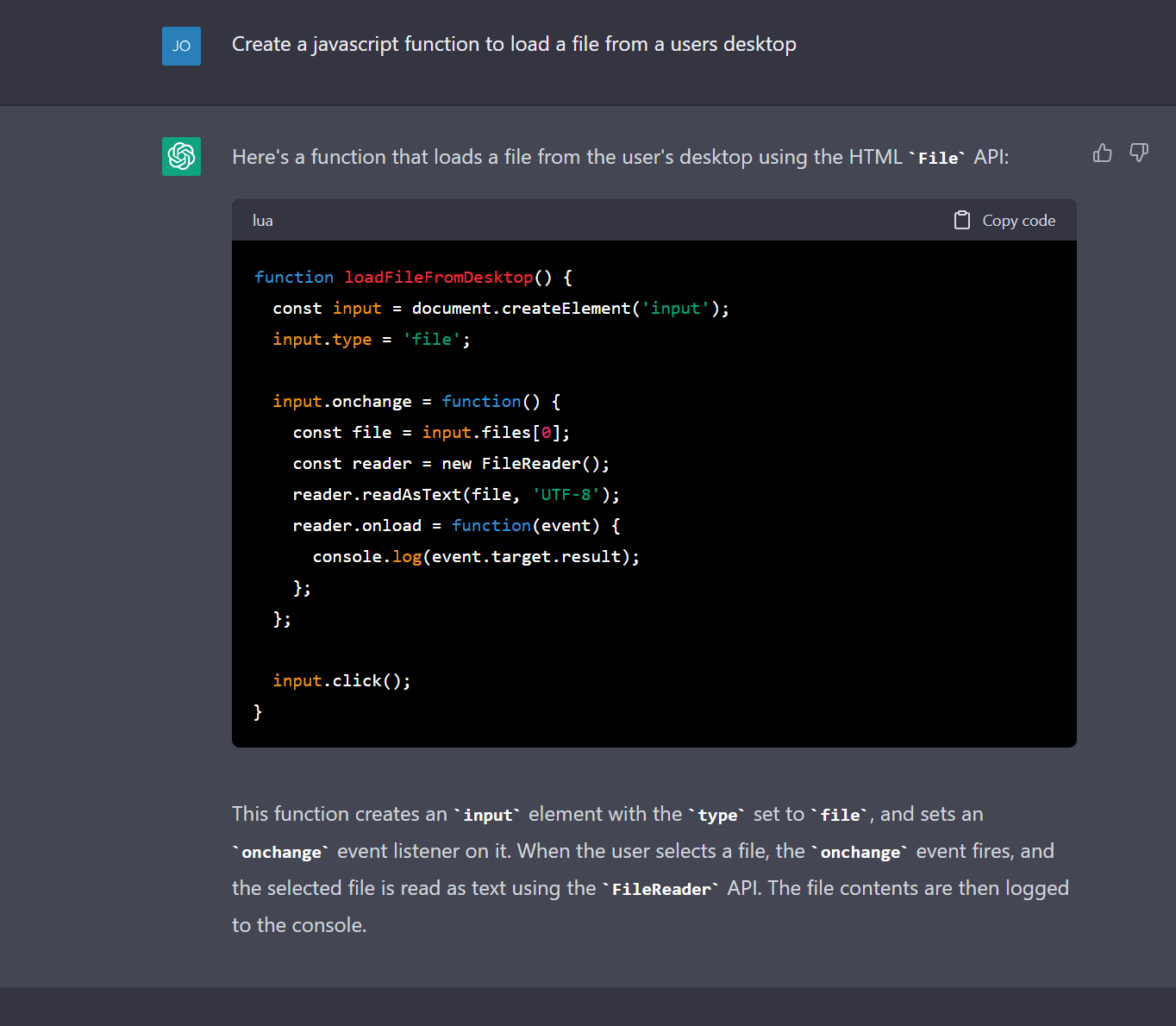Click the user prompt about loading a file
Image resolution: width=1176 pixels, height=1026 pixels.
pos(514,45)
